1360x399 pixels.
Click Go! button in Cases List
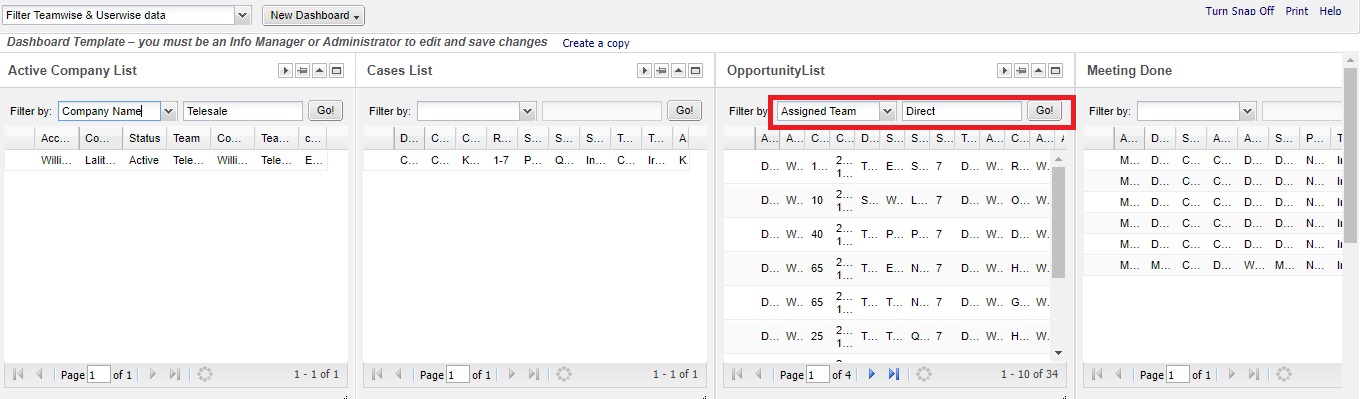pos(685,111)
